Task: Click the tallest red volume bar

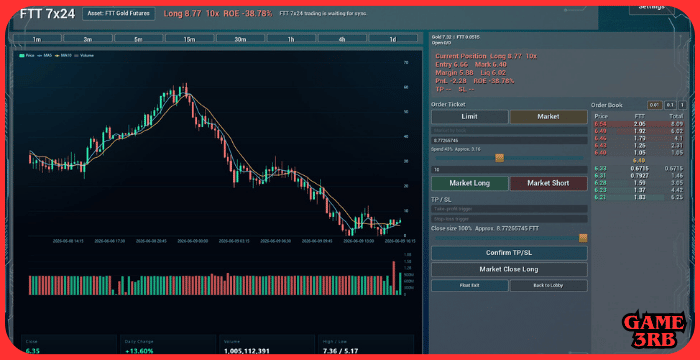Action: (394, 278)
